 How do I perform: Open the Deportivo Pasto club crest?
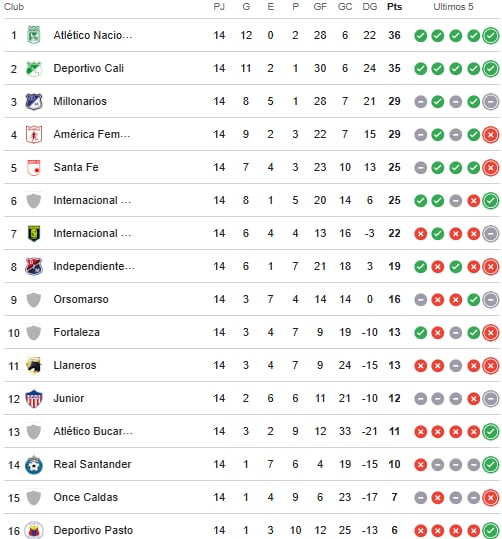pyautogui.click(x=34, y=530)
